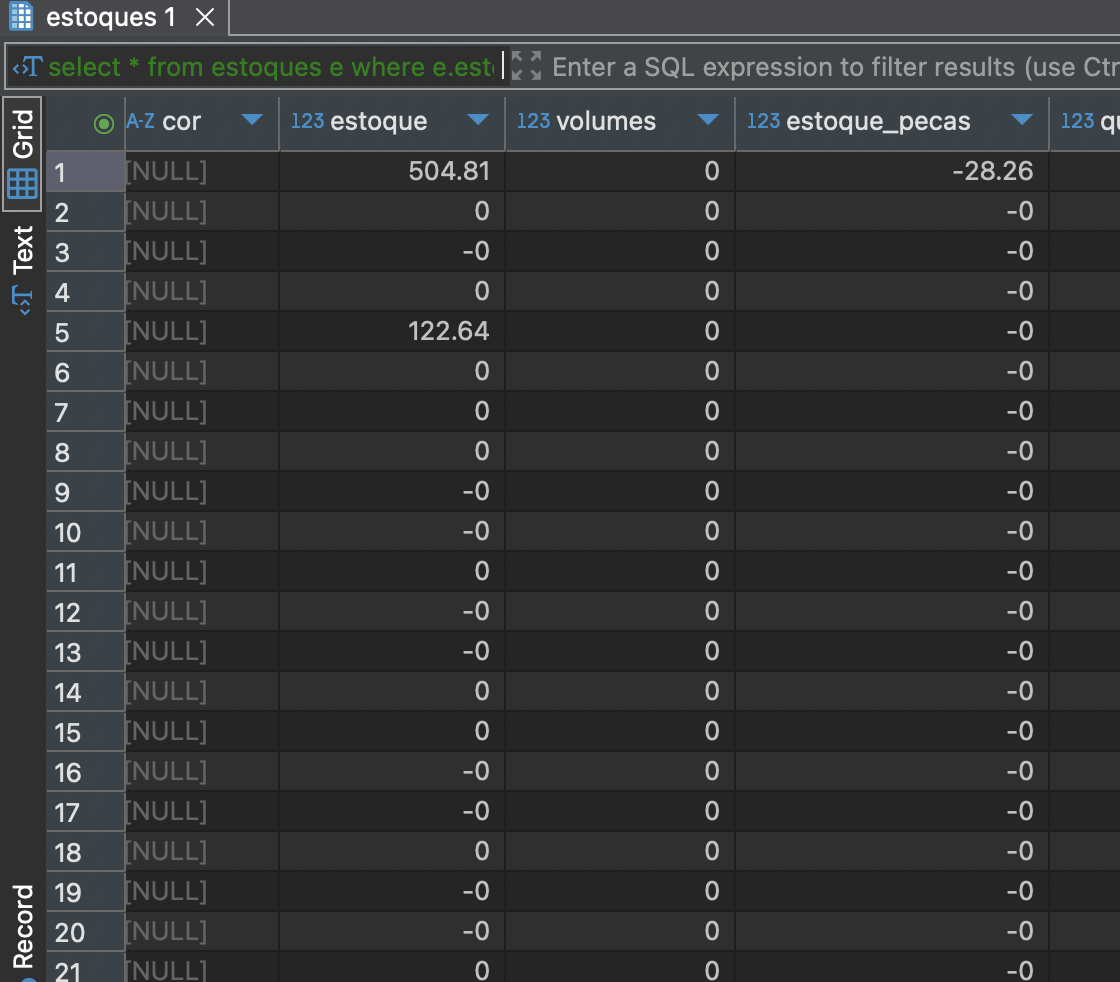
Task: Click the A-Z type icon of cor column
Action: point(140,122)
